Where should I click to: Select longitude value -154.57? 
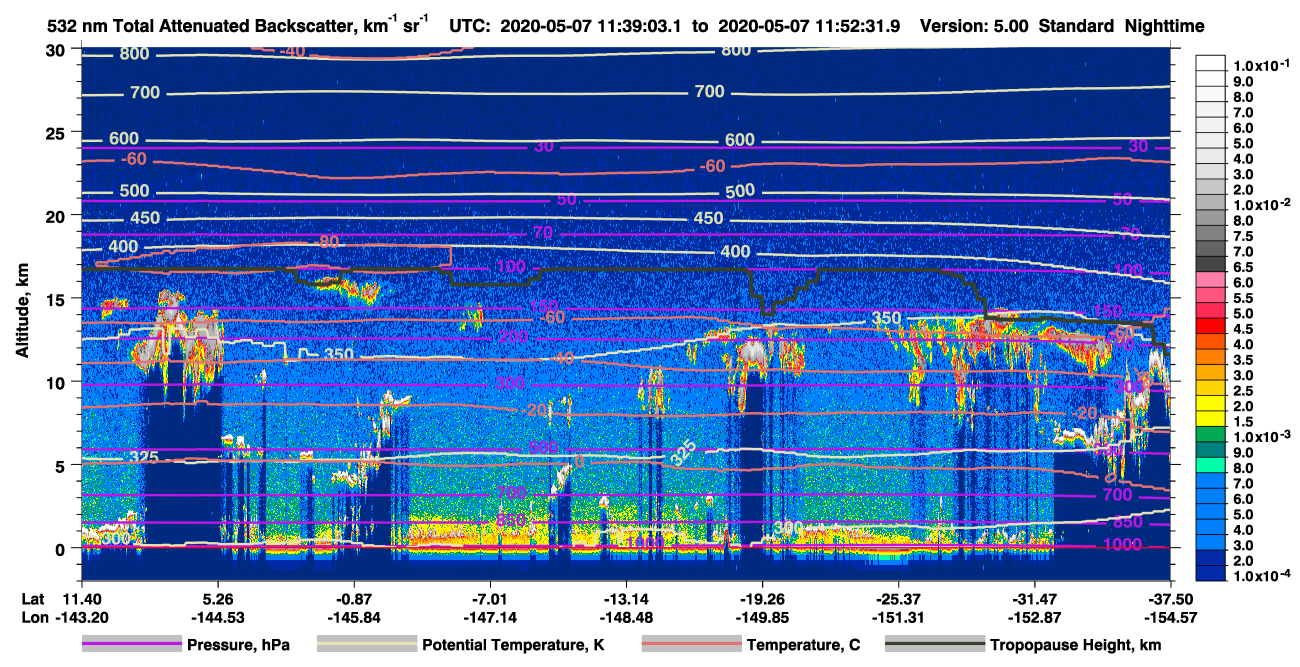coord(1170,618)
